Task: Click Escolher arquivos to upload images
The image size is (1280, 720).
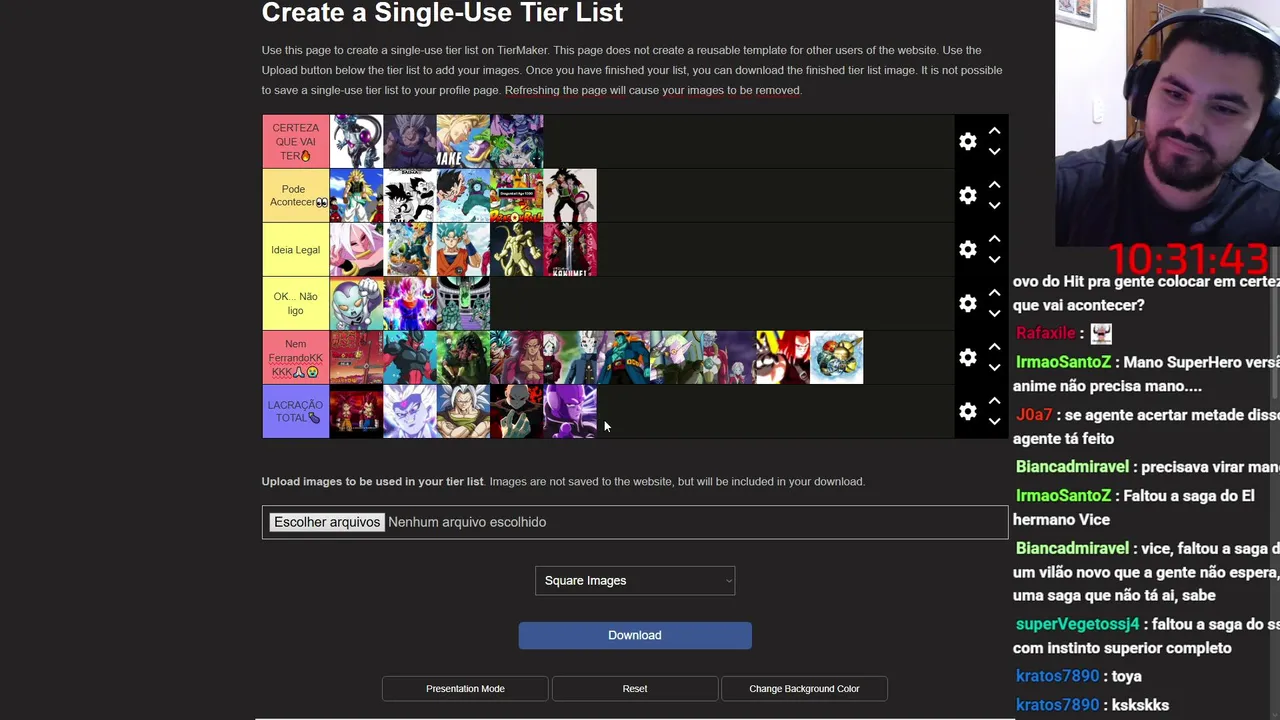Action: pyautogui.click(x=327, y=522)
